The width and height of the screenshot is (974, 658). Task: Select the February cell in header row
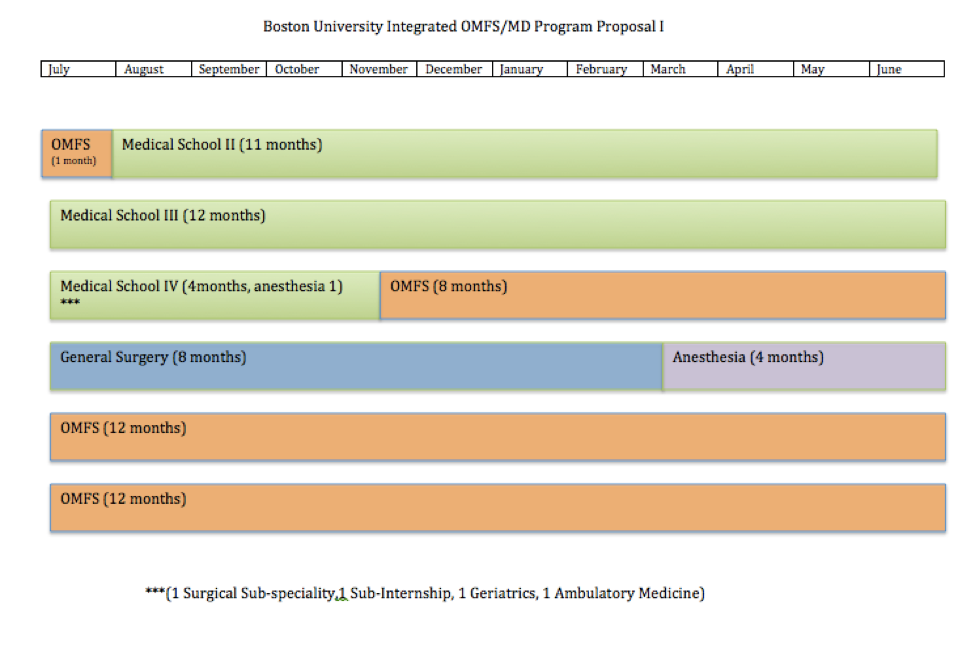pyautogui.click(x=605, y=69)
